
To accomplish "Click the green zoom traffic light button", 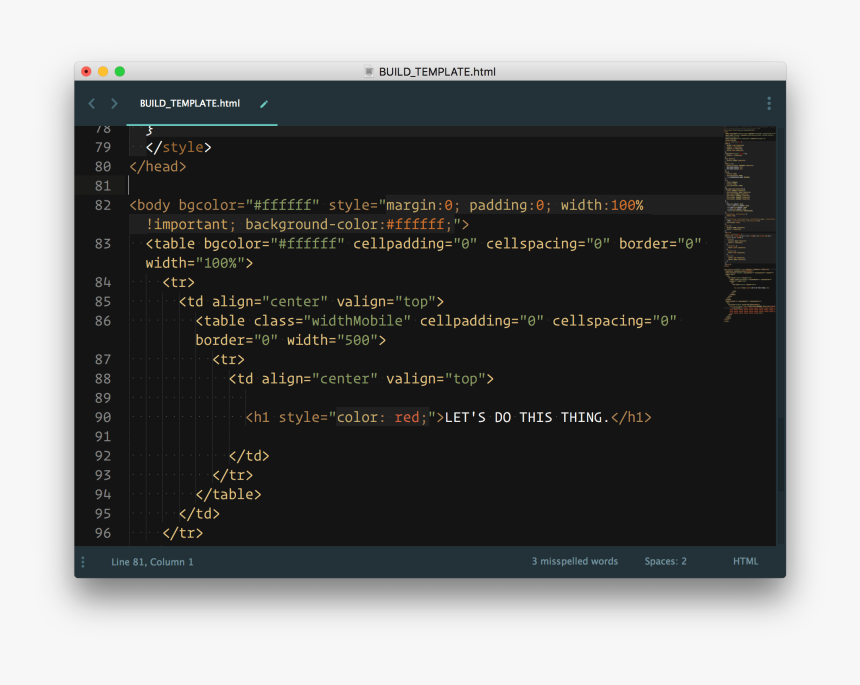I will [119, 71].
